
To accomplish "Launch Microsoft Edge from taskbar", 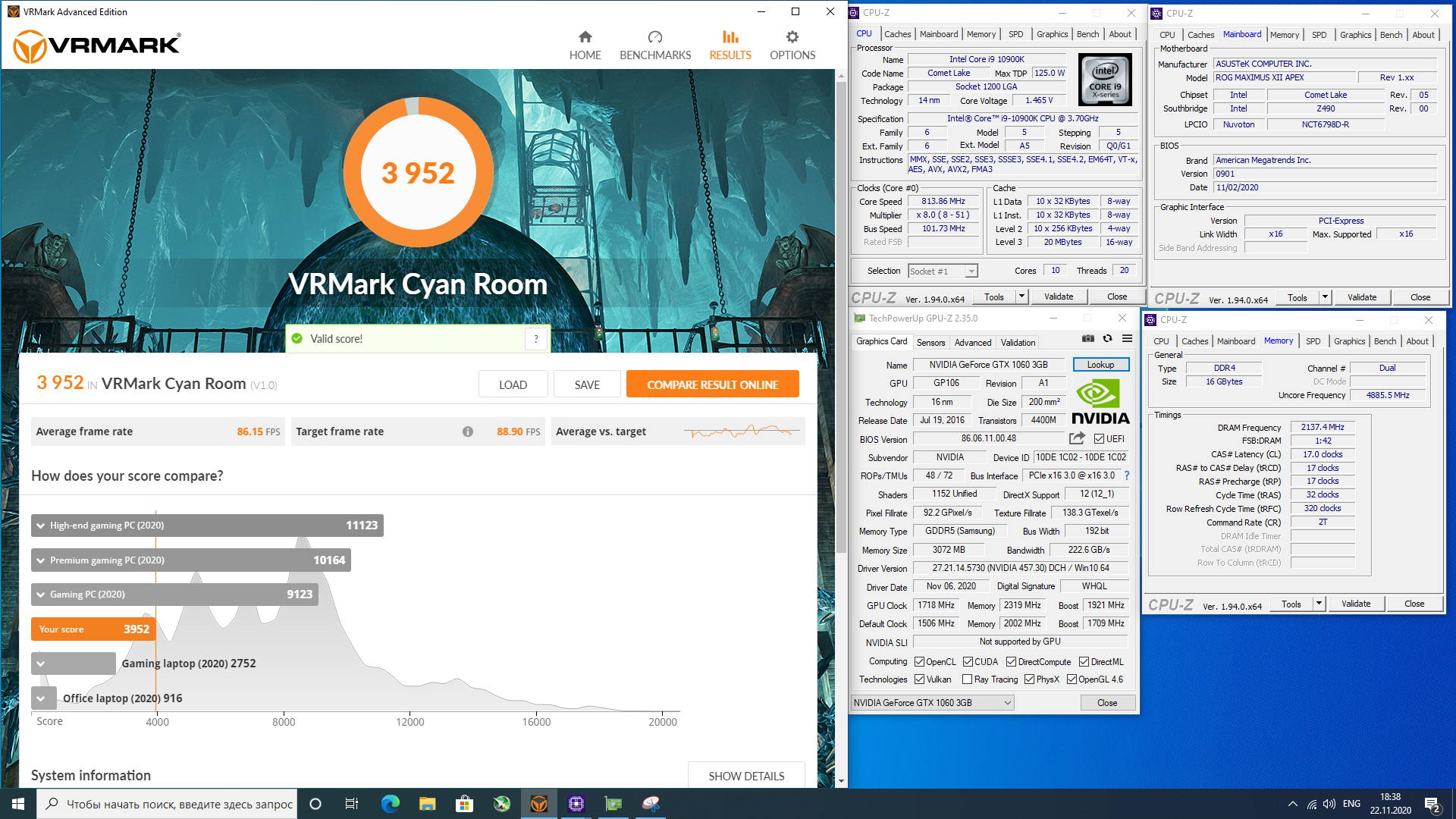I will [390, 804].
